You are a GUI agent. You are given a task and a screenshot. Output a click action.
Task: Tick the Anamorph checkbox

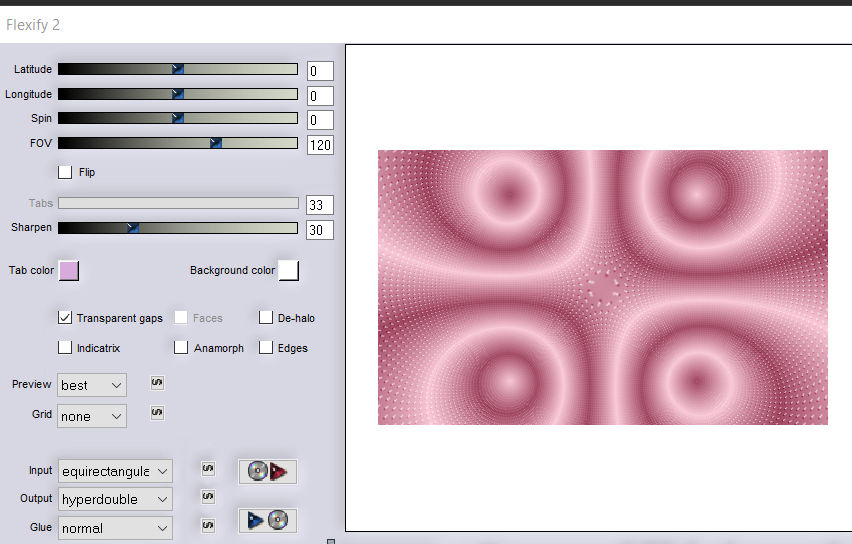[181, 347]
